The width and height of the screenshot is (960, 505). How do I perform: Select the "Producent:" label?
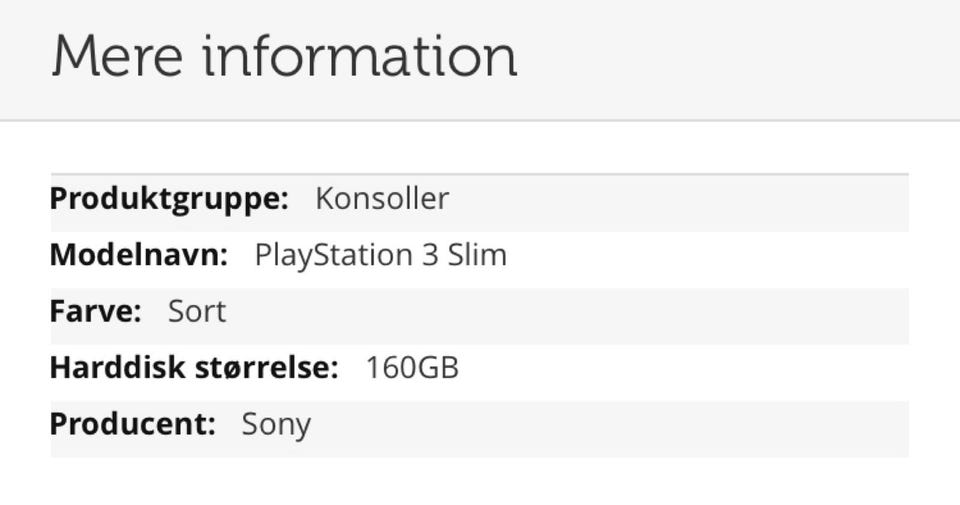(133, 423)
